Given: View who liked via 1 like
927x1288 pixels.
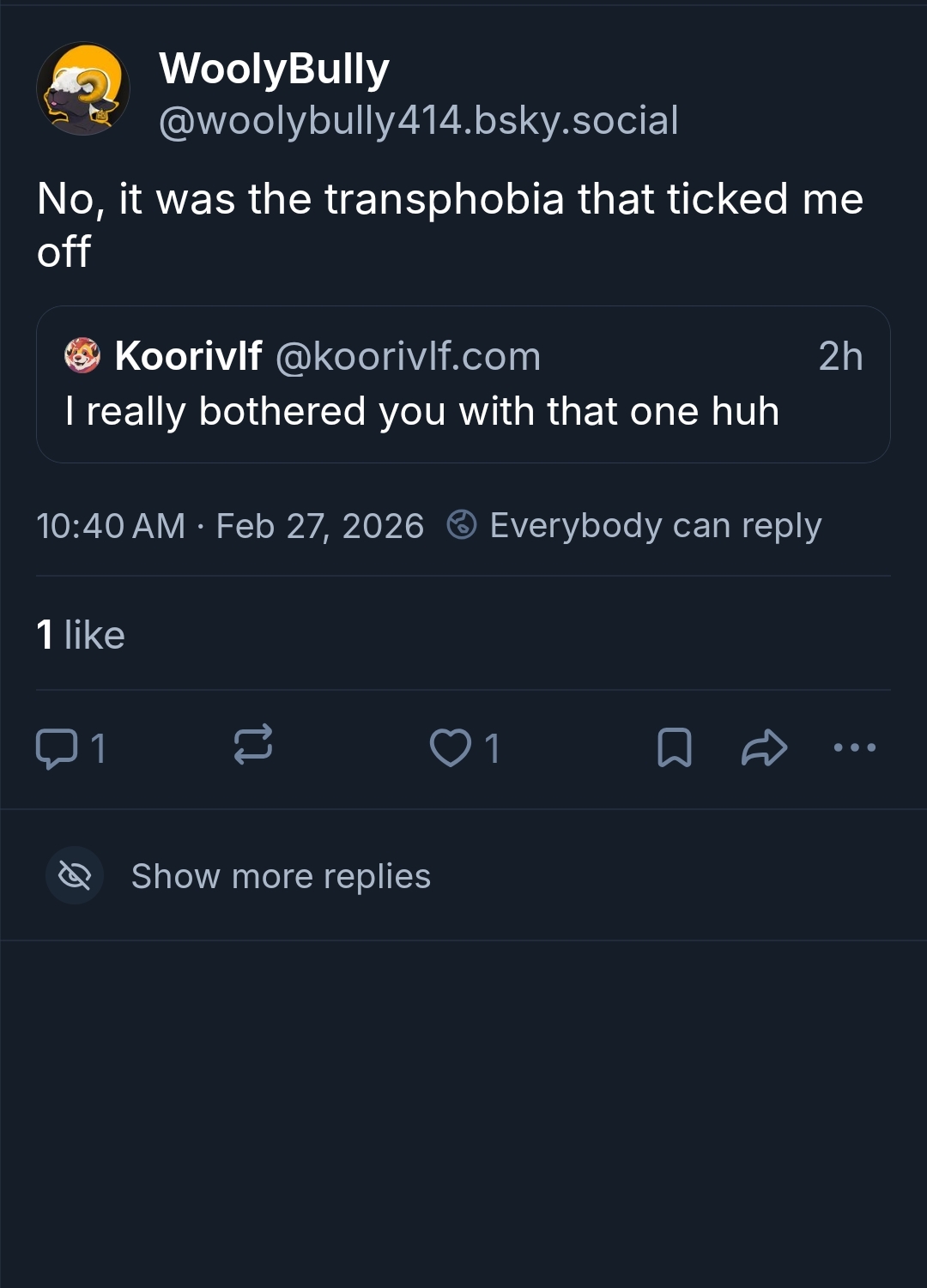Looking at the screenshot, I should point(81,635).
